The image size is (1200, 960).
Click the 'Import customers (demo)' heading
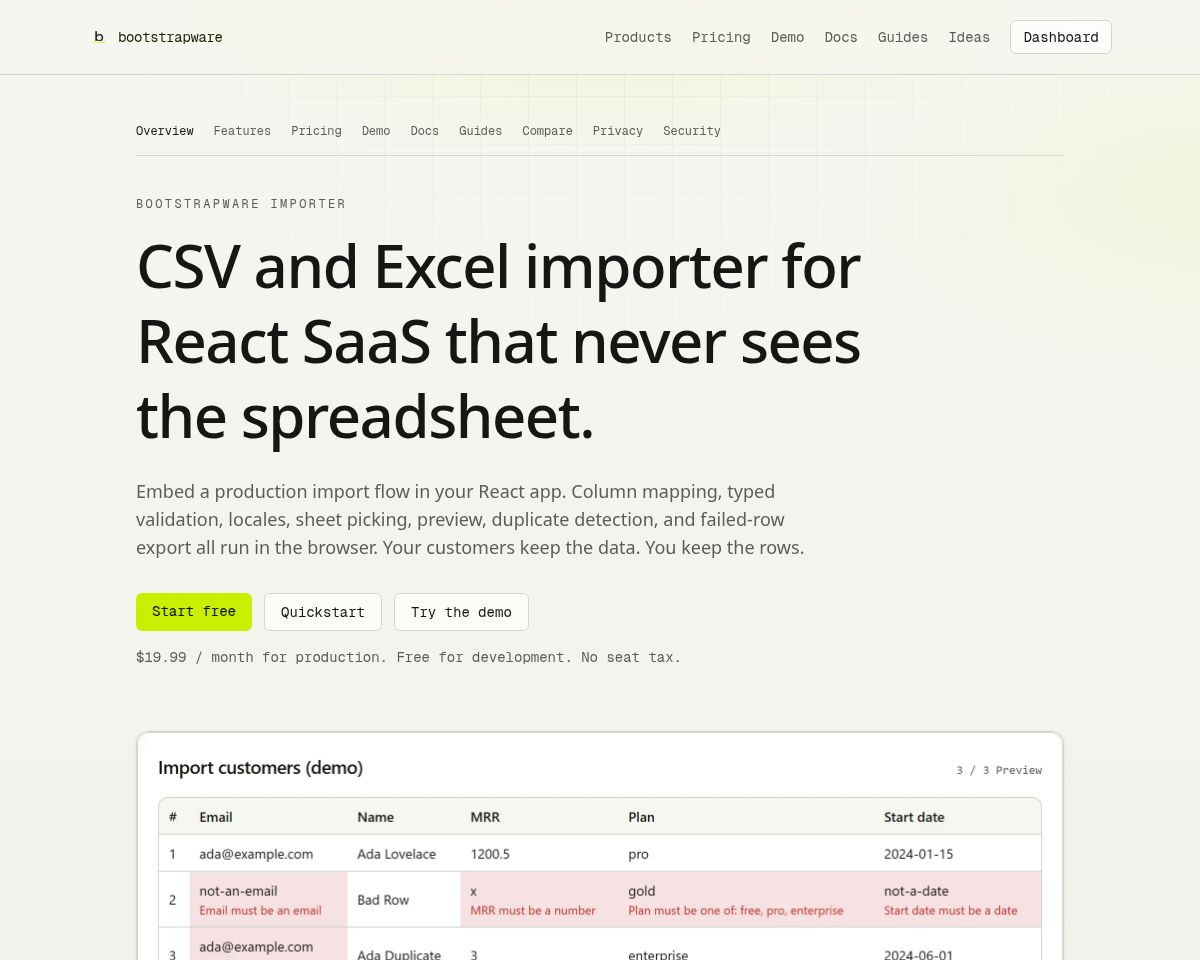260,768
